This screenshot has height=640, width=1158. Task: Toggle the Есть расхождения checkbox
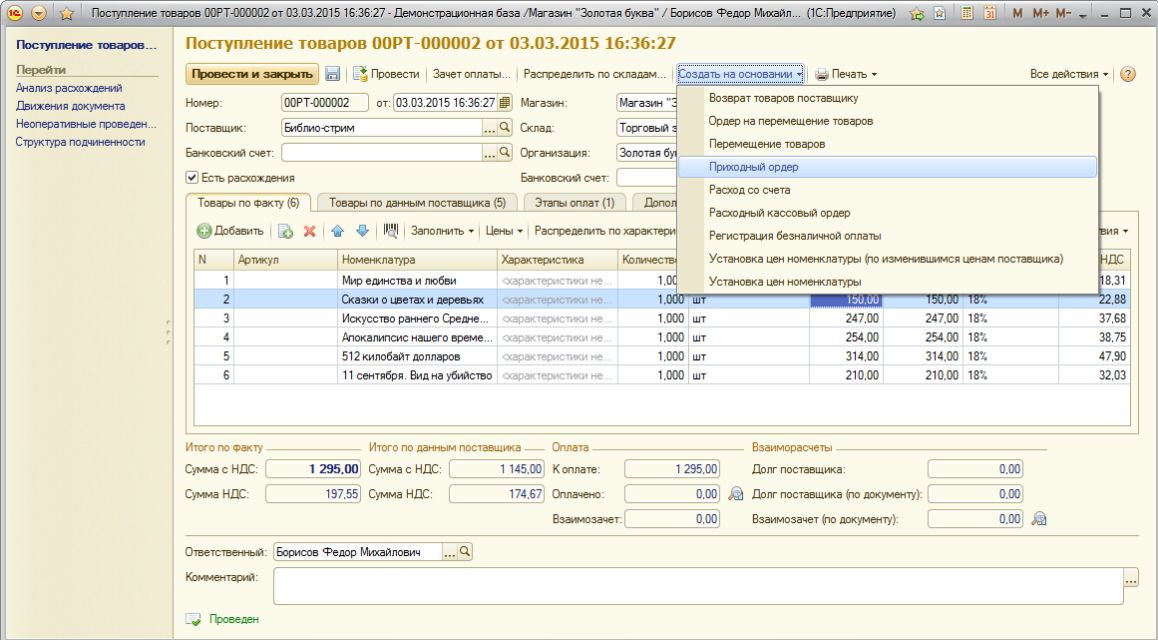pyautogui.click(x=192, y=178)
